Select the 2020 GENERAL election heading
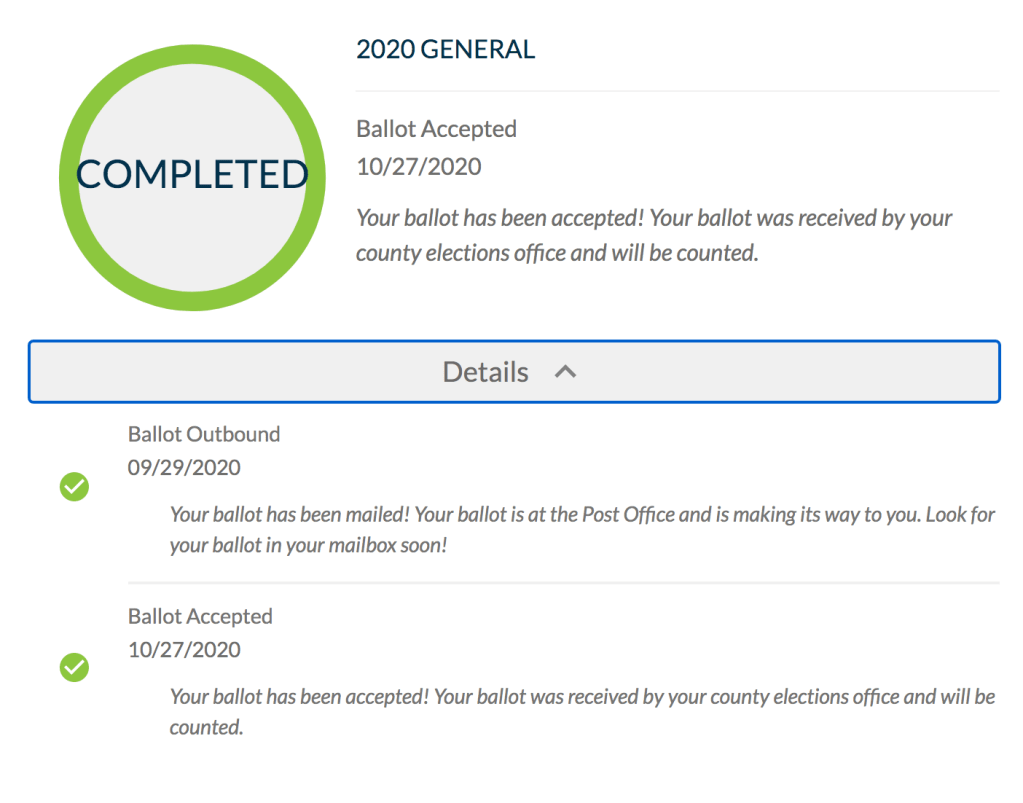 coord(445,49)
